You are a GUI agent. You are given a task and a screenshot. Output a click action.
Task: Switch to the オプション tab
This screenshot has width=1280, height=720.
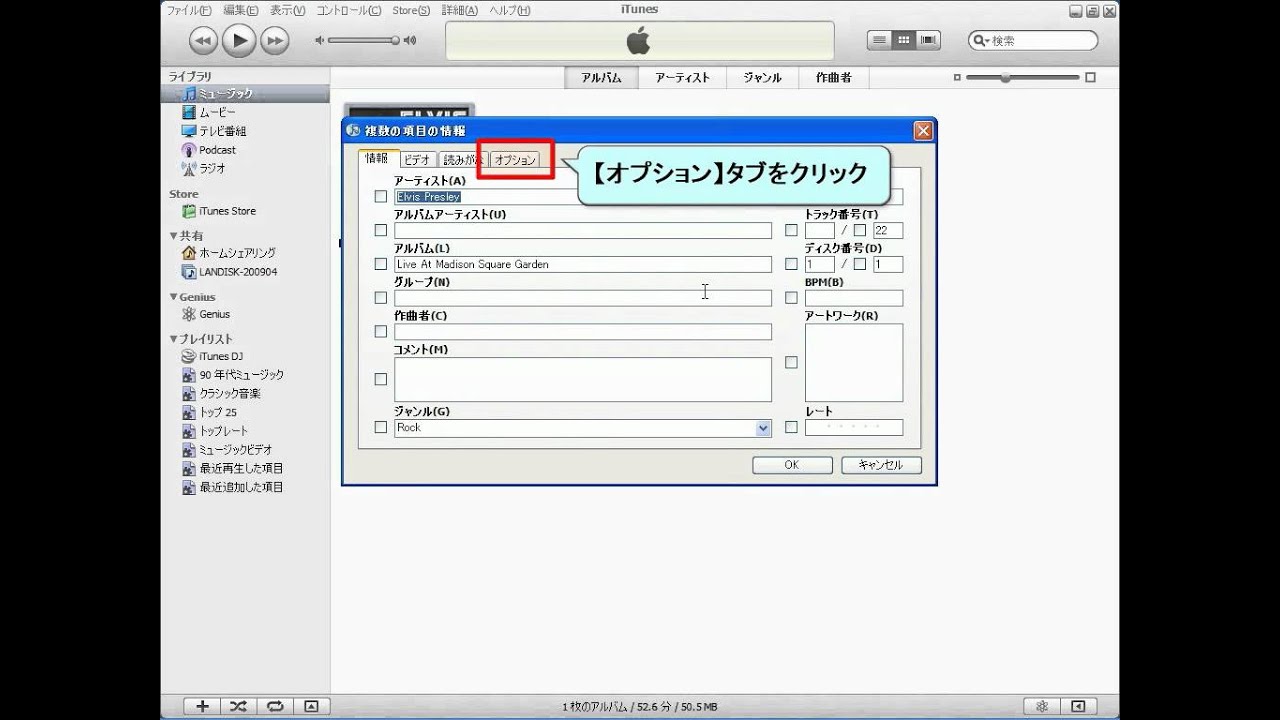click(x=515, y=160)
